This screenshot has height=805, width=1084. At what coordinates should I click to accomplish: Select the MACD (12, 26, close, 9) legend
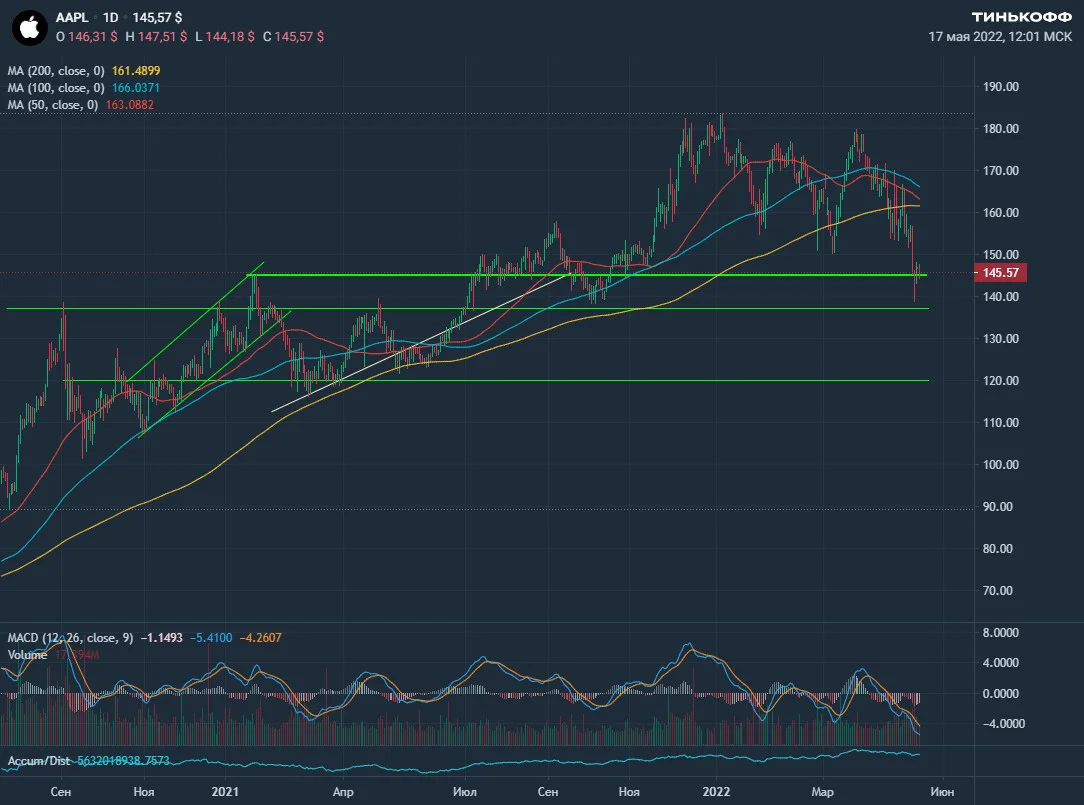(x=71, y=638)
